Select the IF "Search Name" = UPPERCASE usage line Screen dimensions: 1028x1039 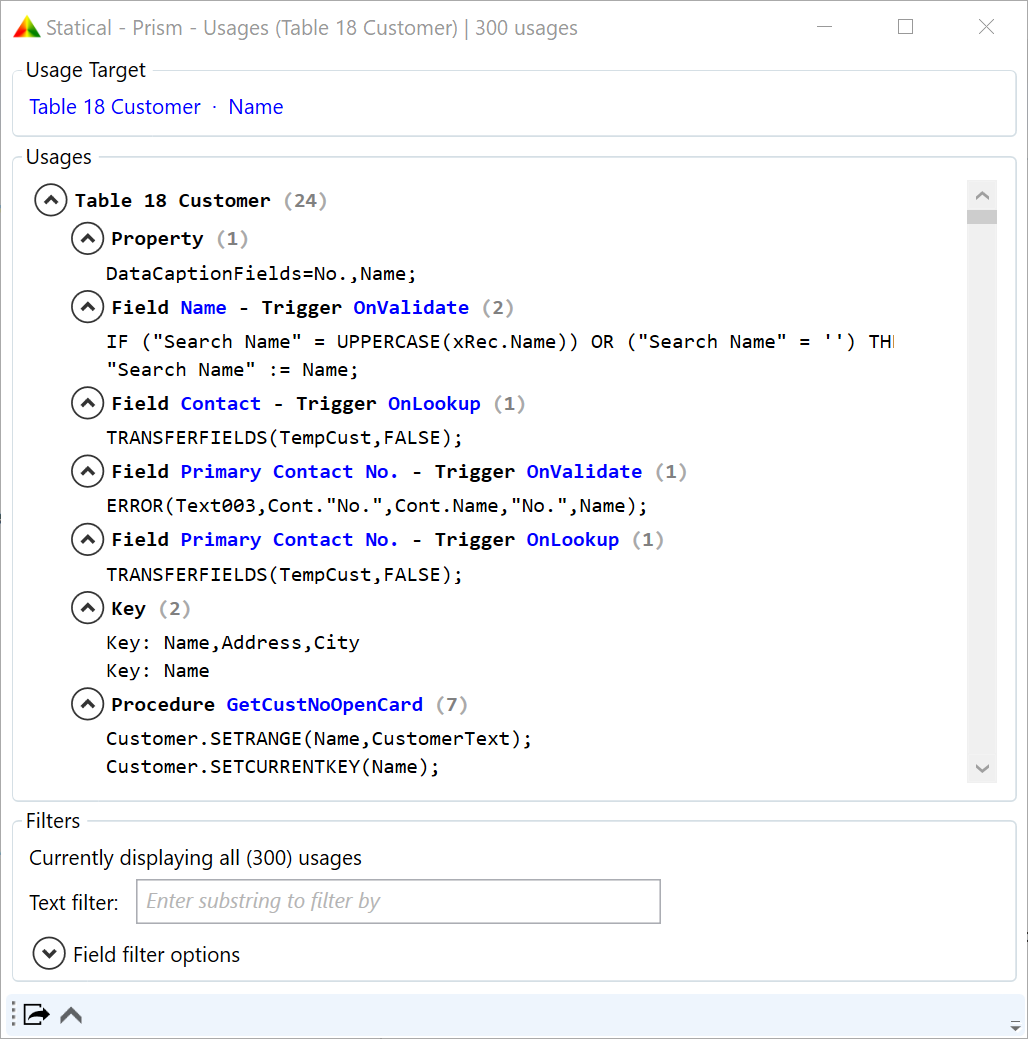point(500,342)
